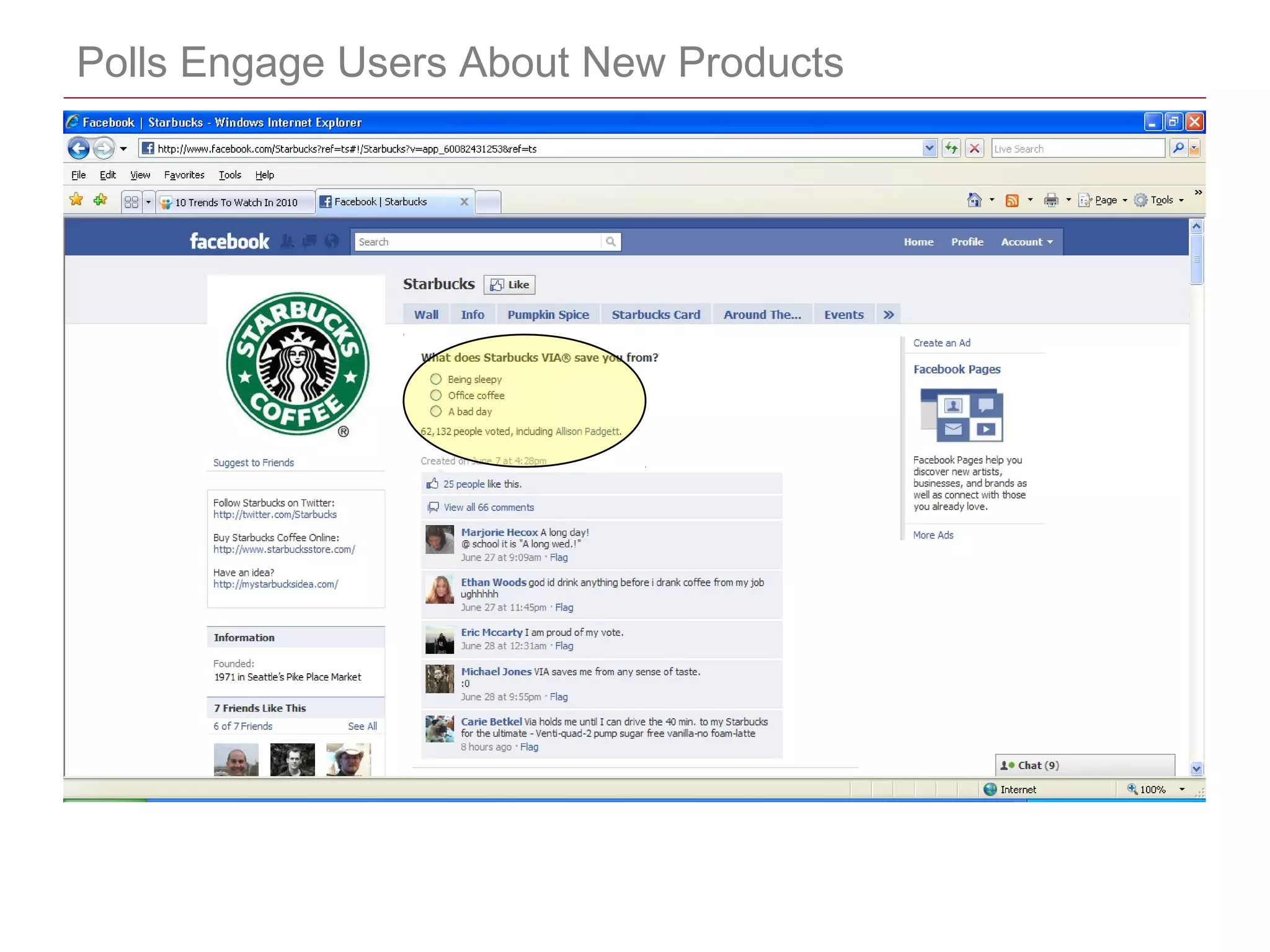The image size is (1270, 952).
Task: Click See All friends link
Action: click(362, 726)
